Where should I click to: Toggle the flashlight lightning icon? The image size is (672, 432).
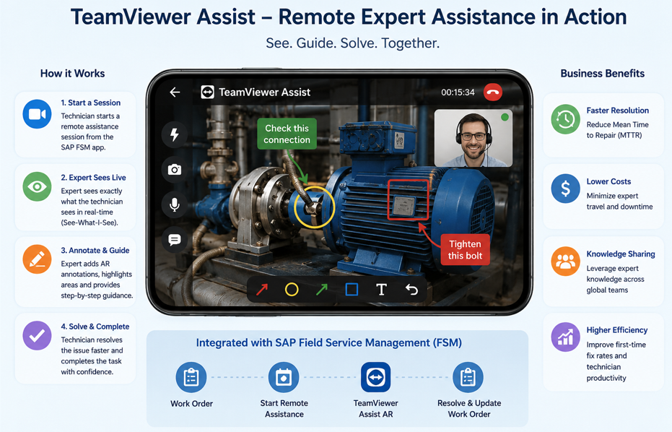click(174, 135)
